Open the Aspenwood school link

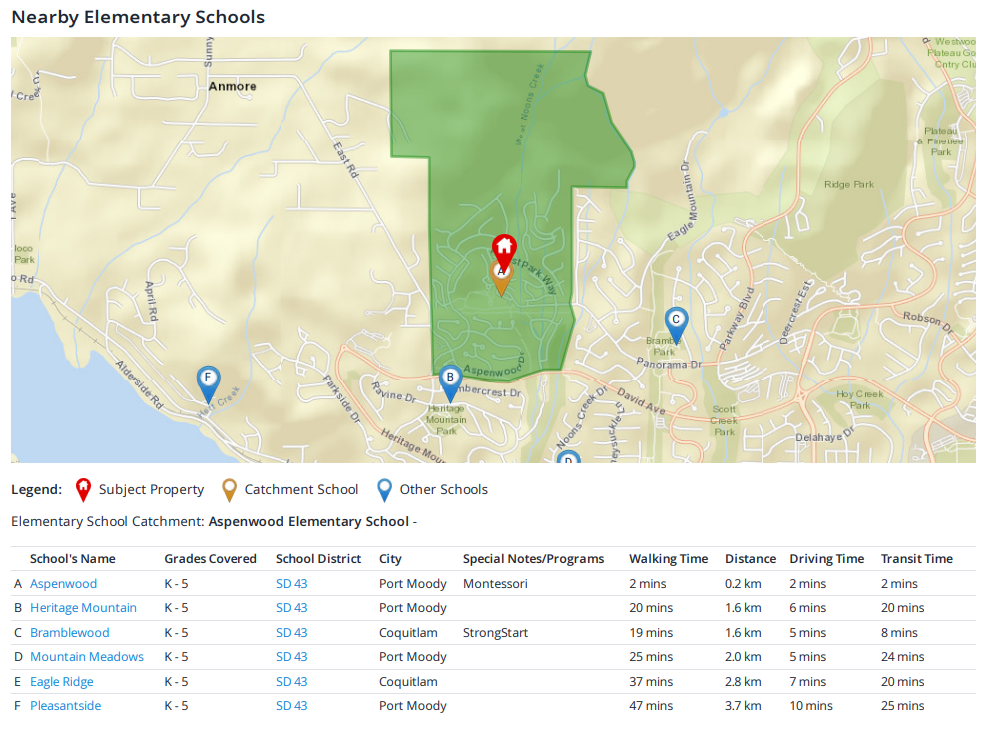pos(64,584)
